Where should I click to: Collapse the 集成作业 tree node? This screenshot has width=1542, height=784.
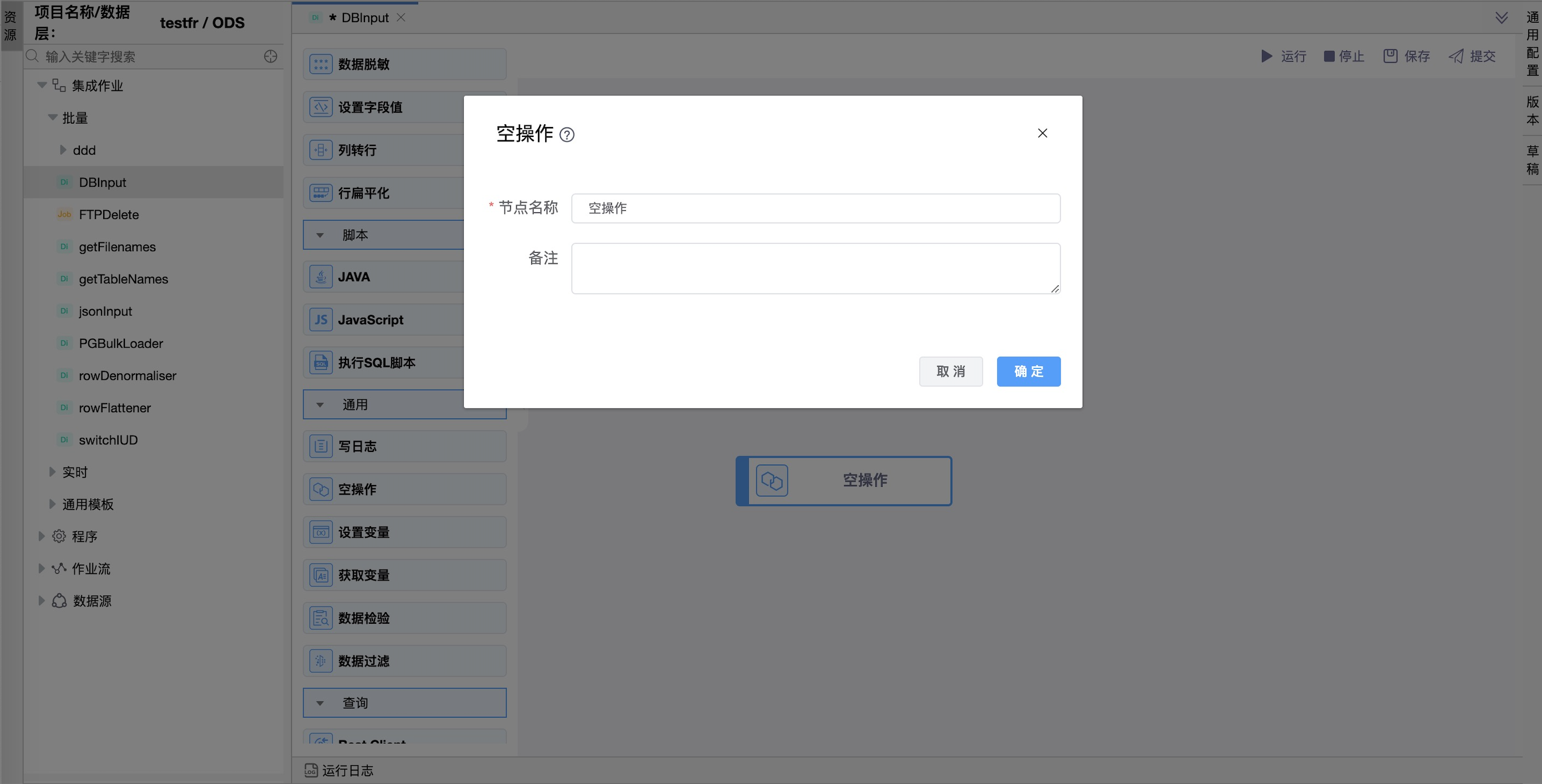point(42,85)
